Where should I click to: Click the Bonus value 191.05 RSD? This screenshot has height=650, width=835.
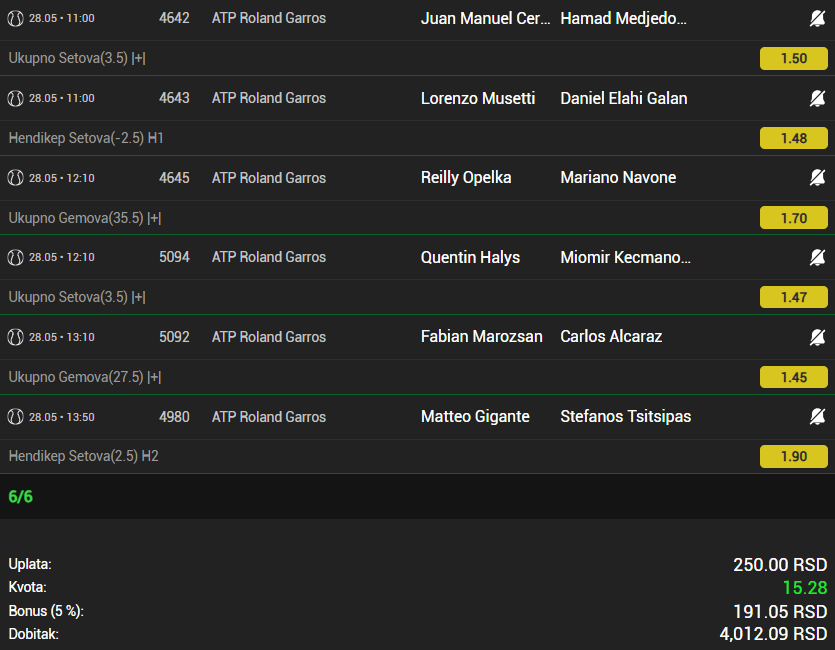tap(780, 612)
